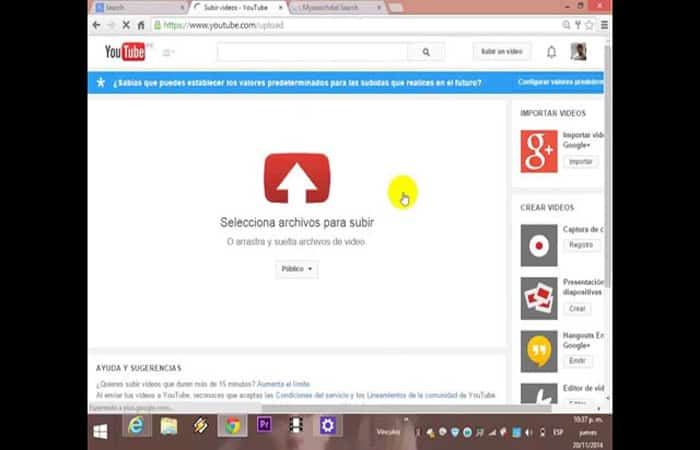Open Internet Explorer from the taskbar

(x=136, y=425)
